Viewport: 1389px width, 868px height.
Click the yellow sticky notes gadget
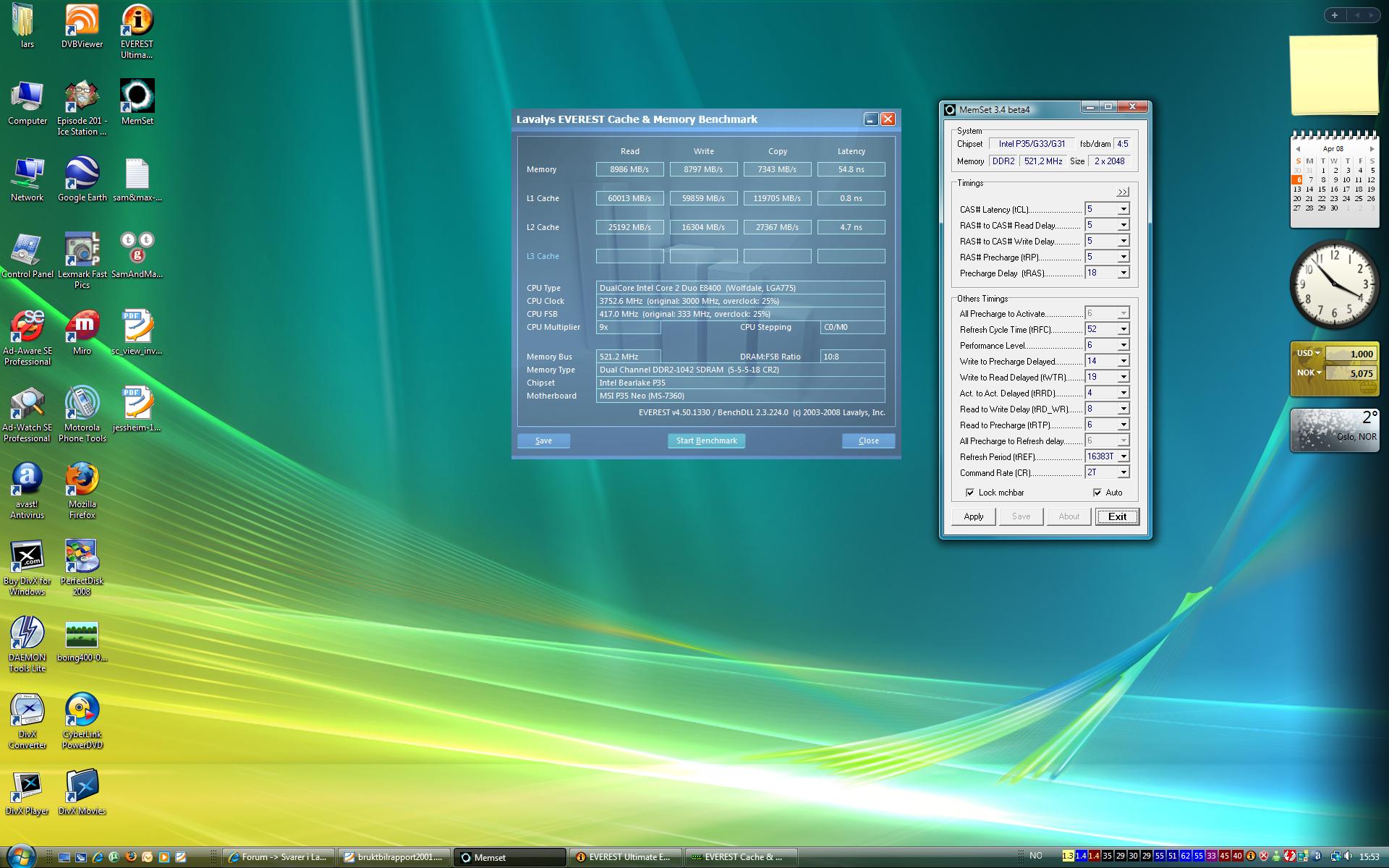(1333, 75)
